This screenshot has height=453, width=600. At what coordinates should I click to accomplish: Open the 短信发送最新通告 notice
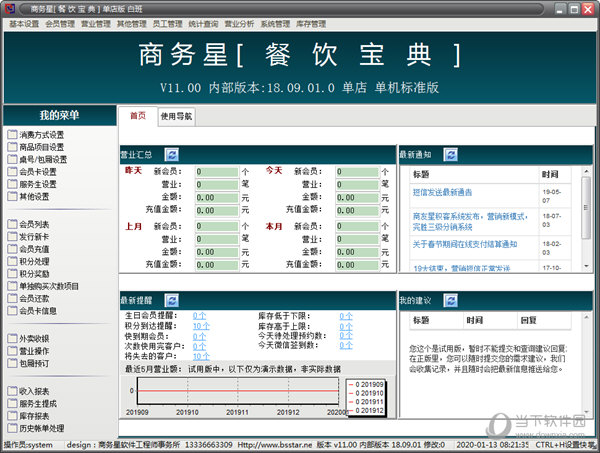coord(442,192)
